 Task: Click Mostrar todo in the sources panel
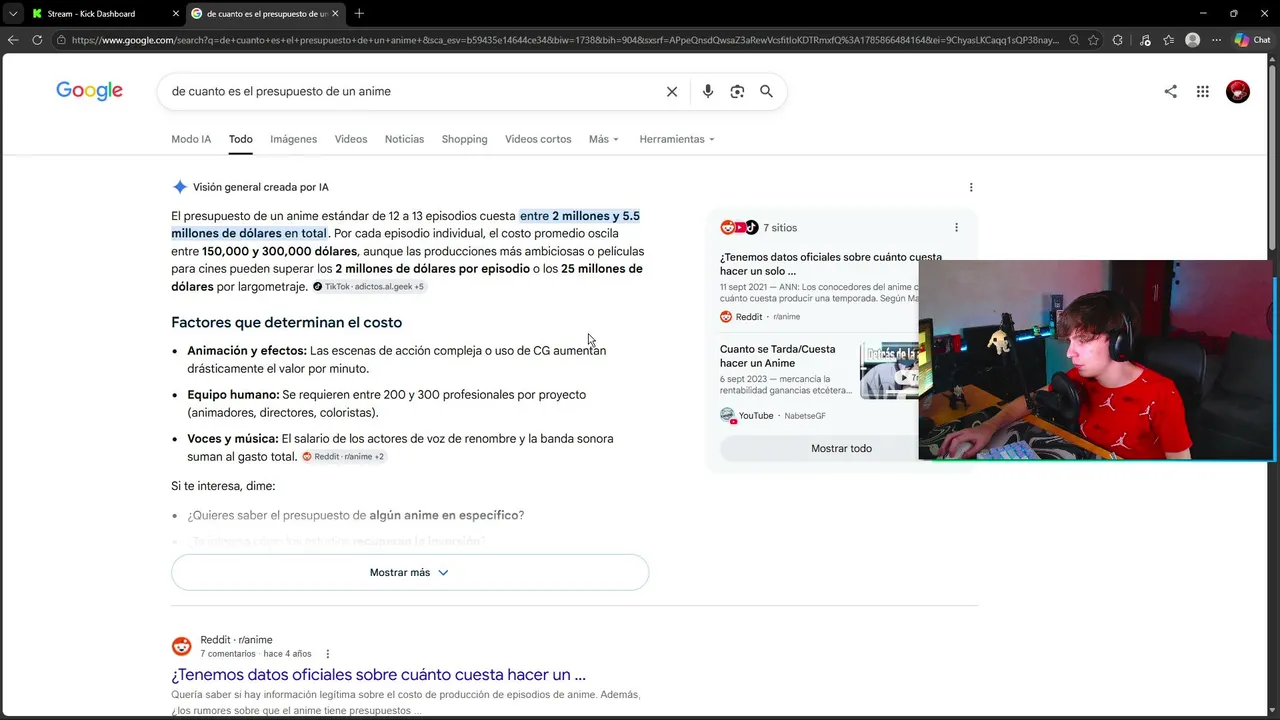tap(841, 448)
